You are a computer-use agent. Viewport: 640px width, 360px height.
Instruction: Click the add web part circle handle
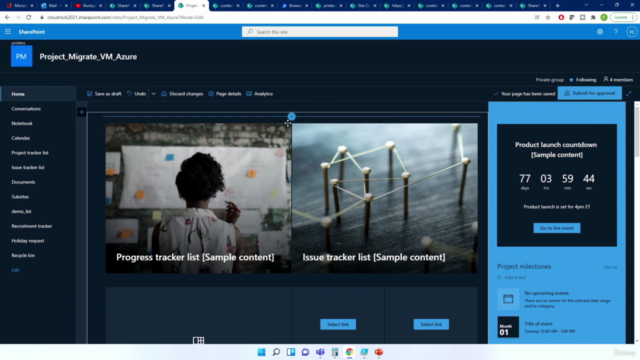point(291,117)
